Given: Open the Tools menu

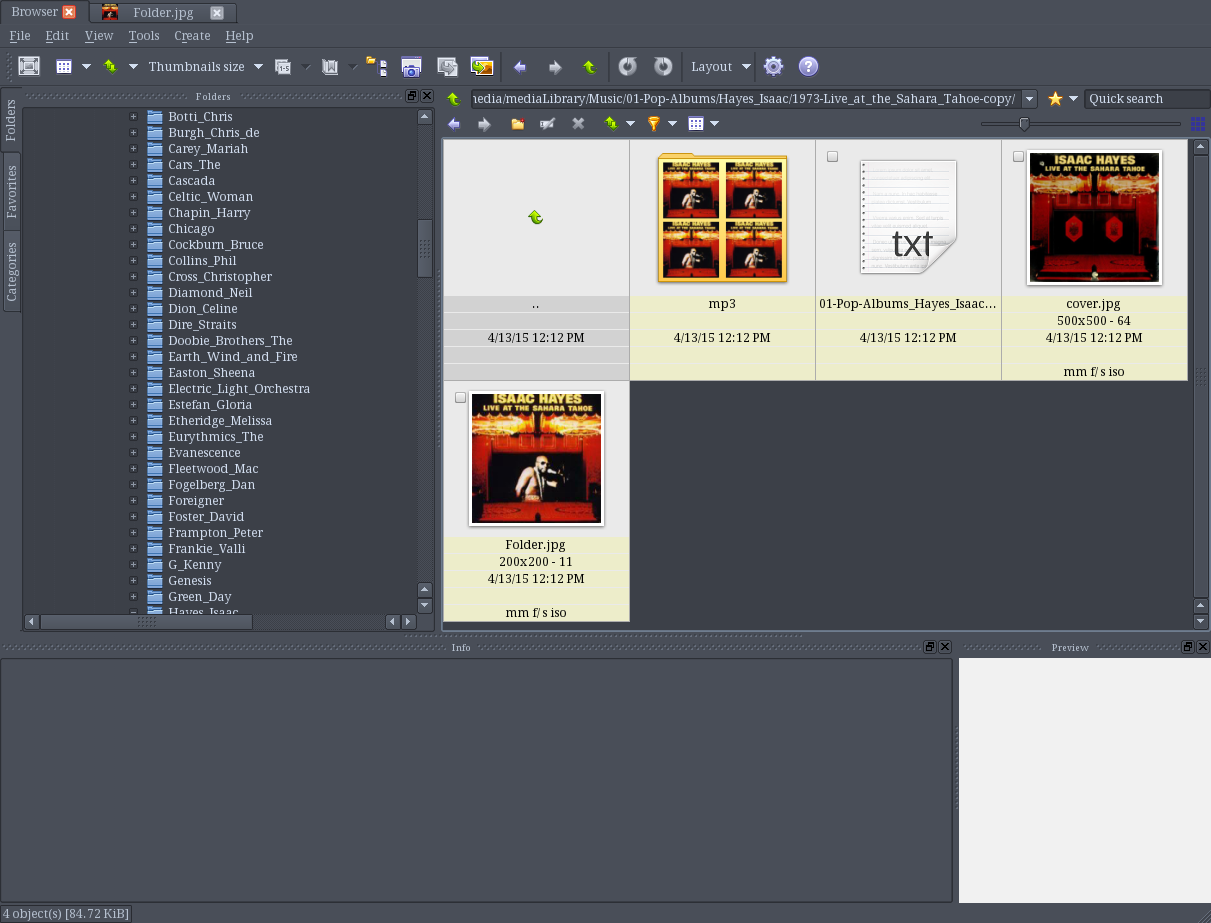Looking at the screenshot, I should [144, 36].
